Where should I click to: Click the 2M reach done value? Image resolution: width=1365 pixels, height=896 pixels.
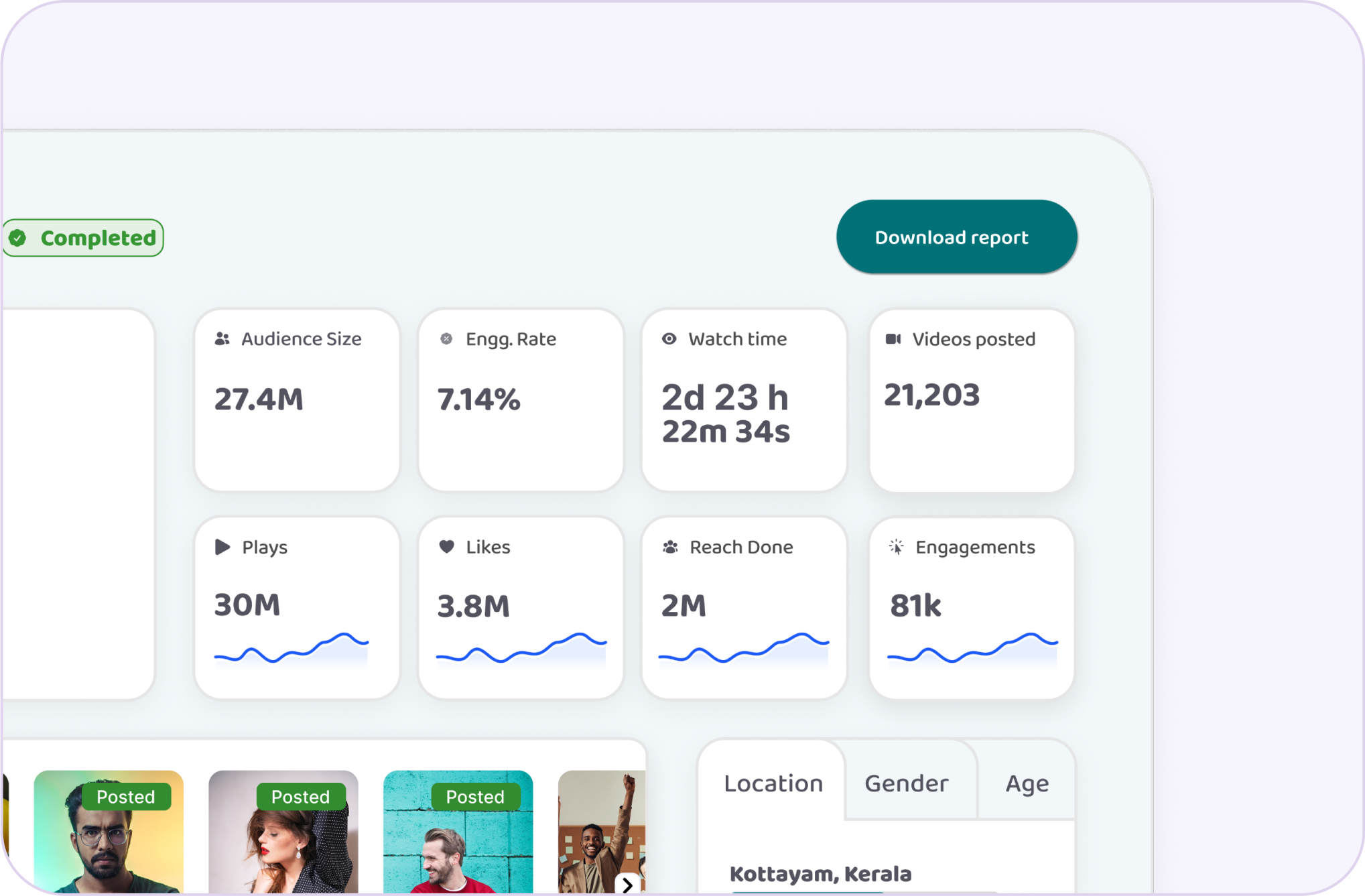click(x=684, y=606)
